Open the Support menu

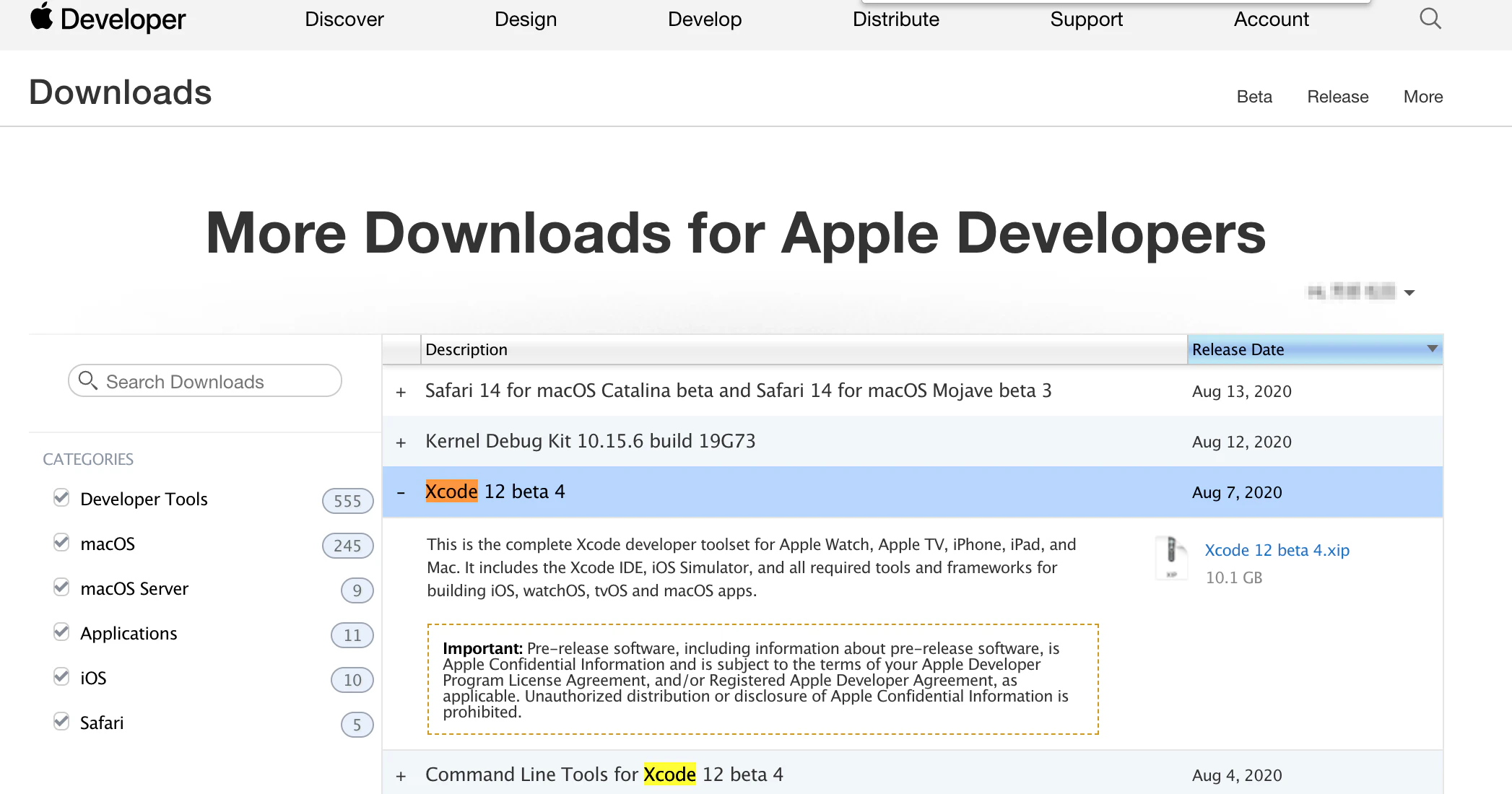pos(1087,19)
